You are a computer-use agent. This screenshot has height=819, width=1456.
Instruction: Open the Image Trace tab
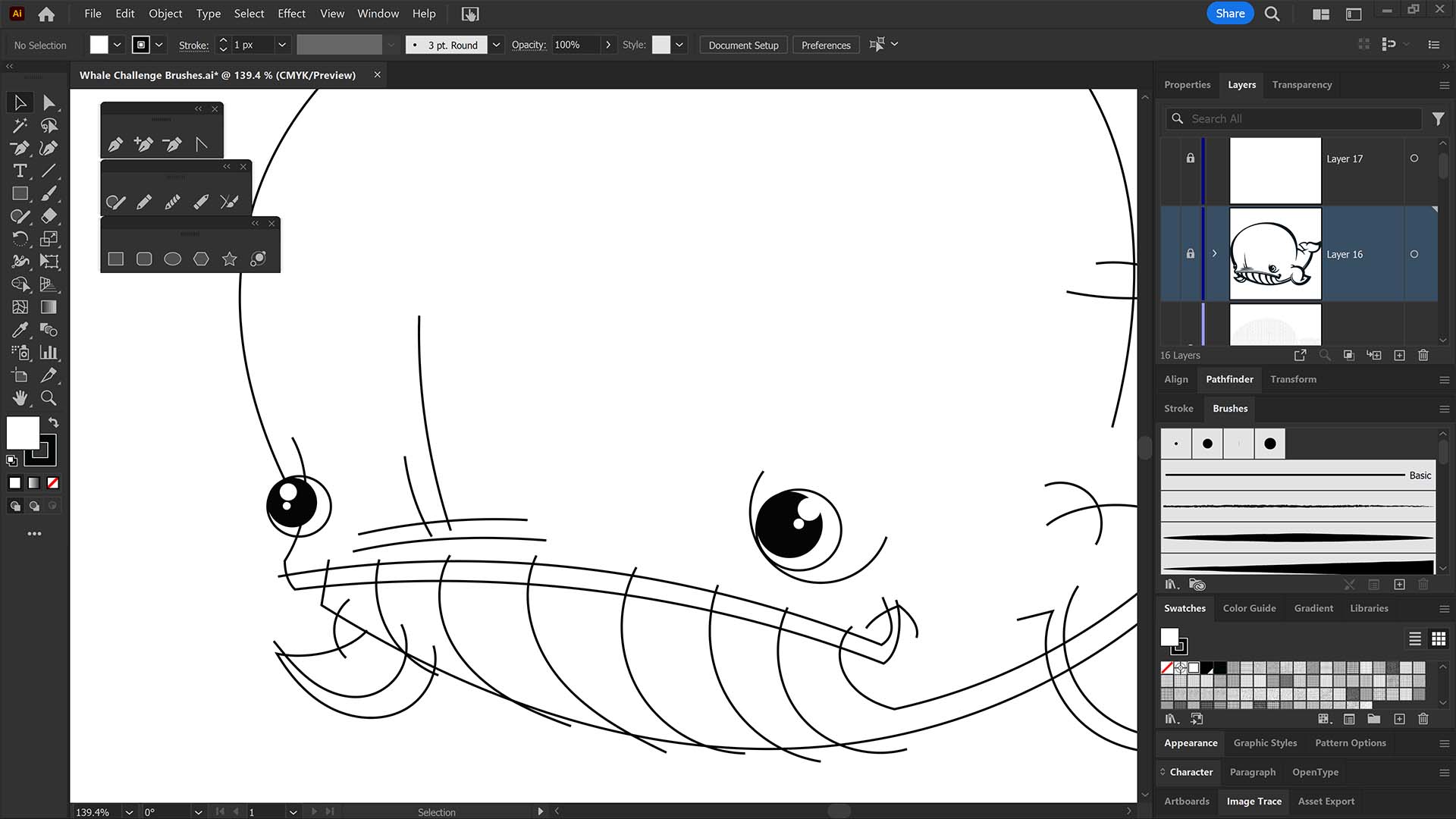1254,802
